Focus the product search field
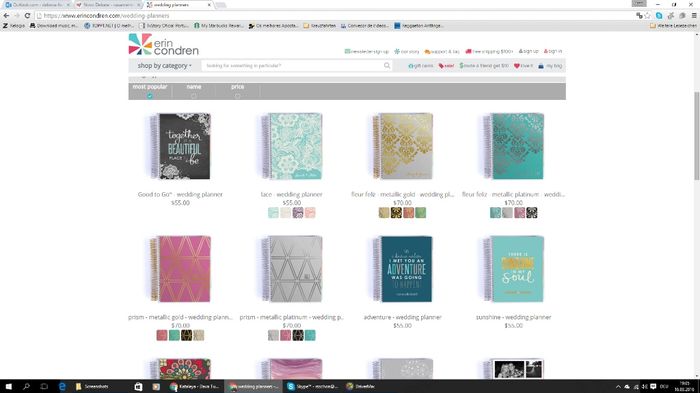Image resolution: width=700 pixels, height=393 pixels. pyautogui.click(x=292, y=66)
